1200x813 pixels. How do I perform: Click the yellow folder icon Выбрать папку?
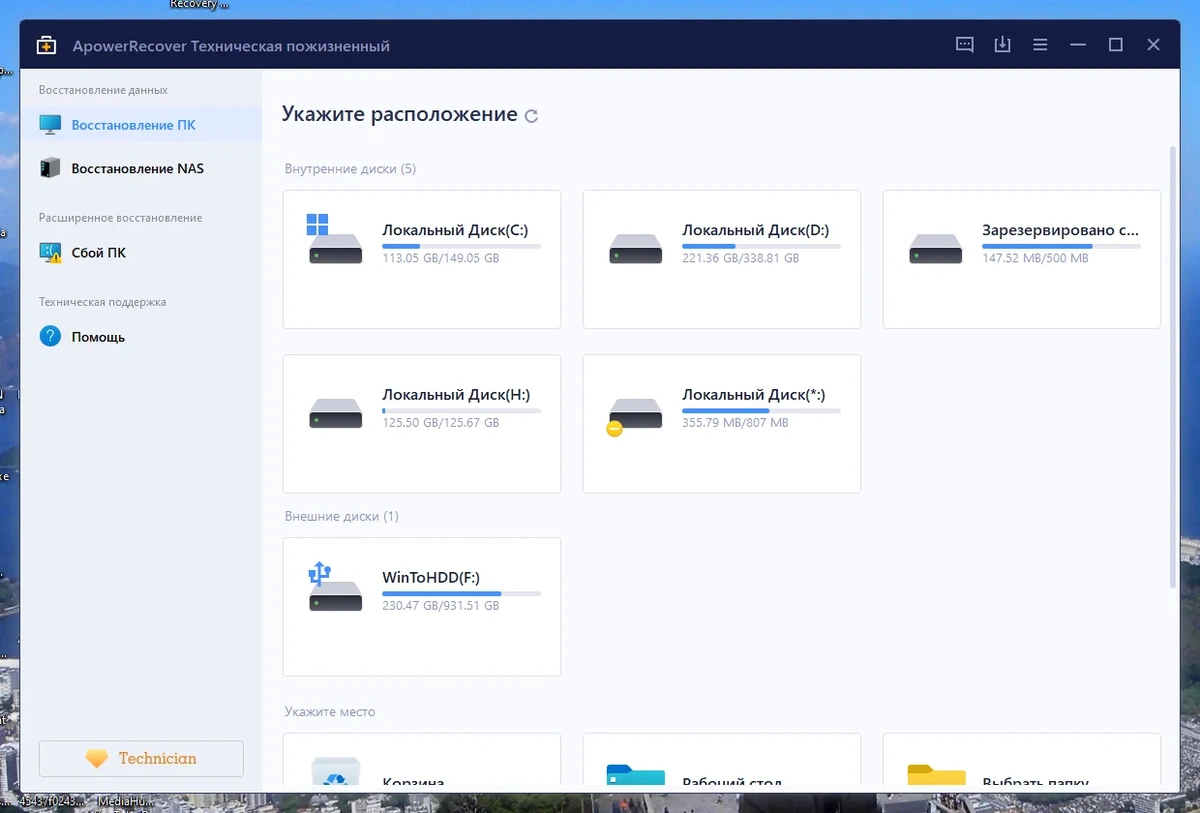pos(935,775)
